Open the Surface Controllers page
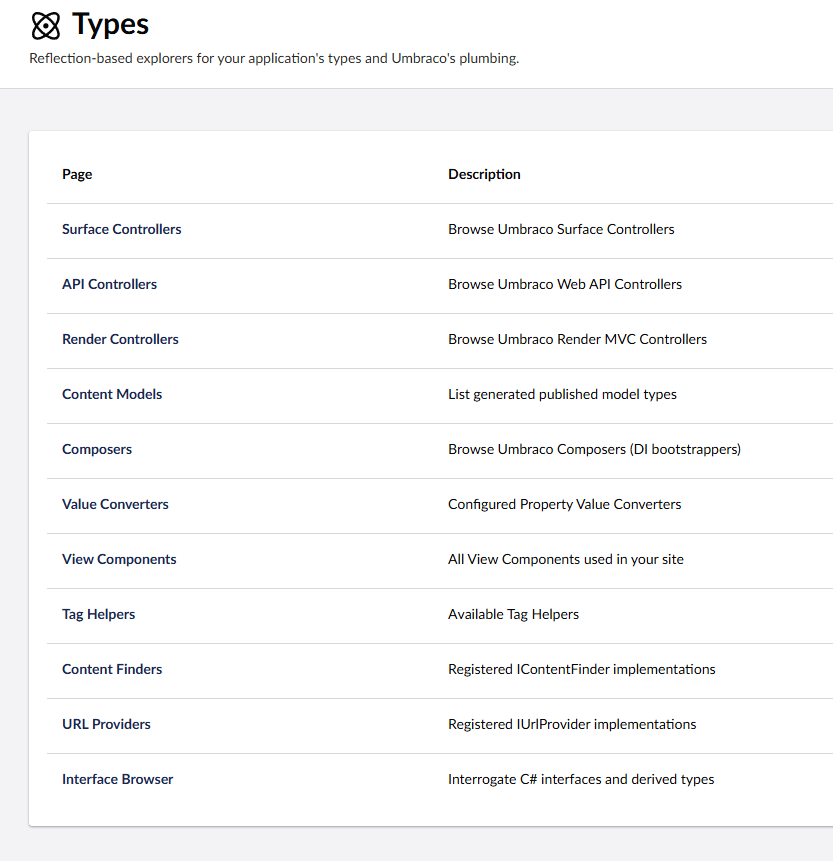Viewport: 833px width, 861px height. click(x=121, y=229)
